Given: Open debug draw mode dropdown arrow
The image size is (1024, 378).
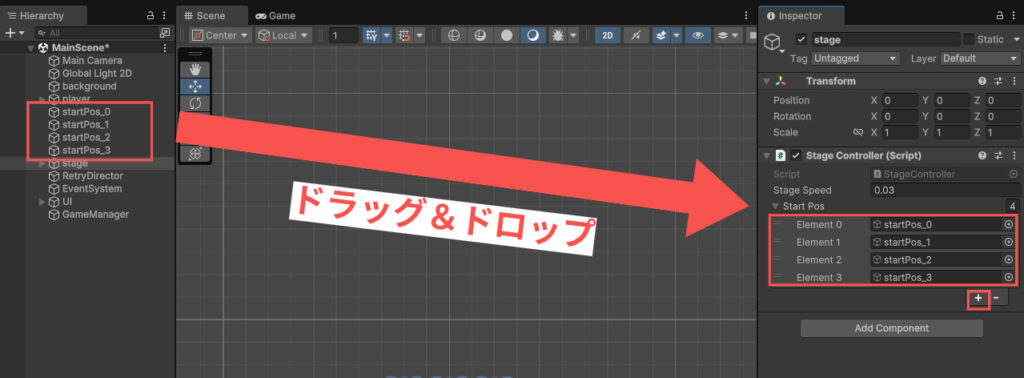Looking at the screenshot, I should pyautogui.click(x=573, y=35).
